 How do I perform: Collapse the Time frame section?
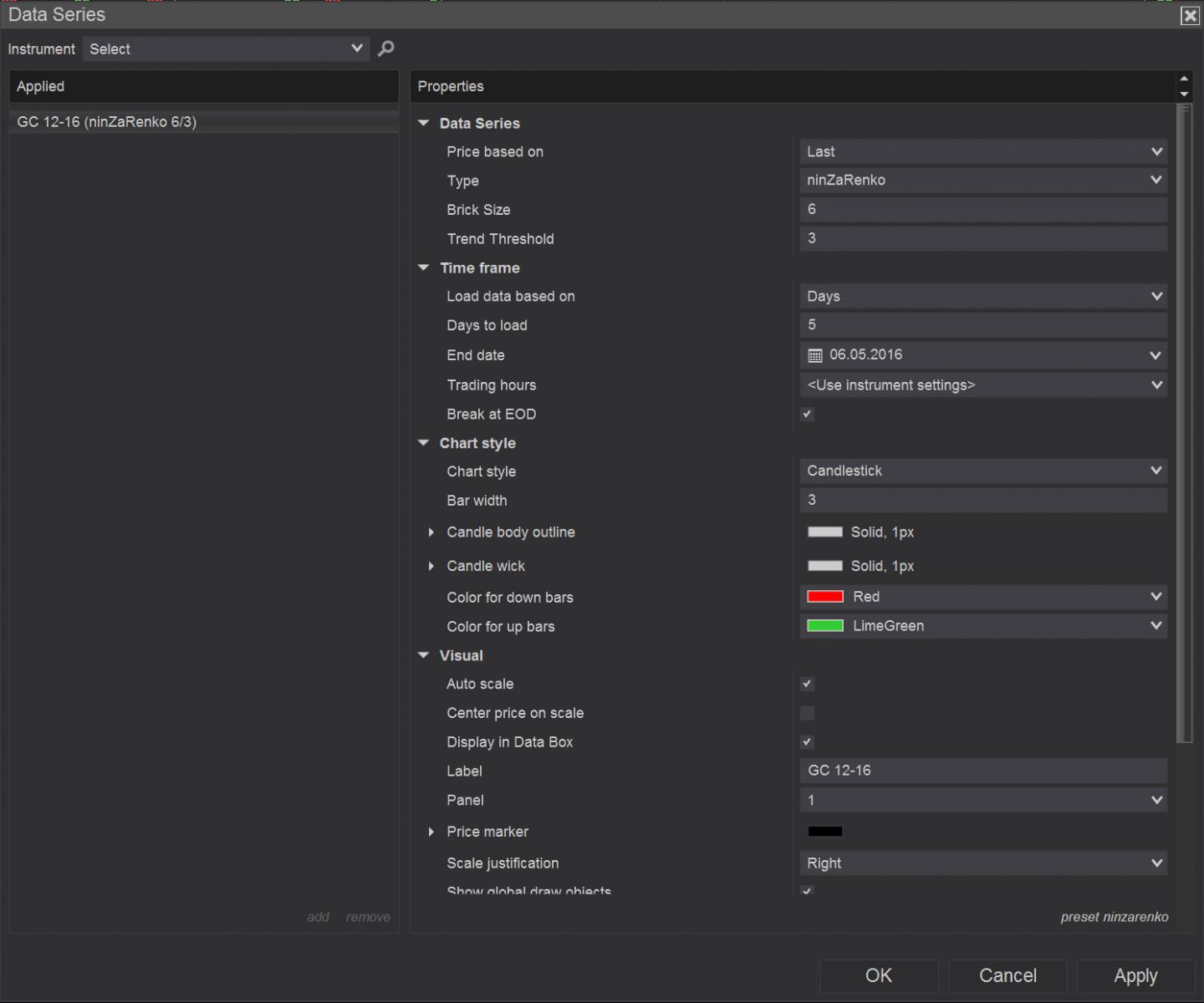[424, 267]
